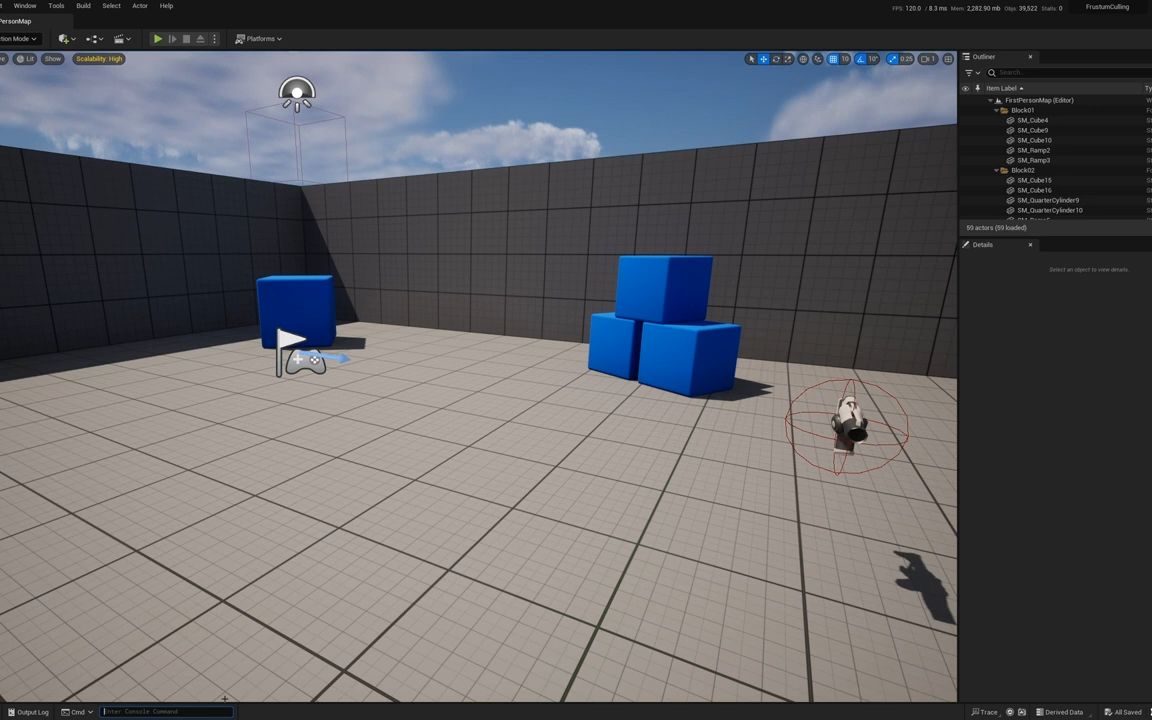Switch to the Rotate transform tool
The height and width of the screenshot is (720, 1152).
(775, 58)
